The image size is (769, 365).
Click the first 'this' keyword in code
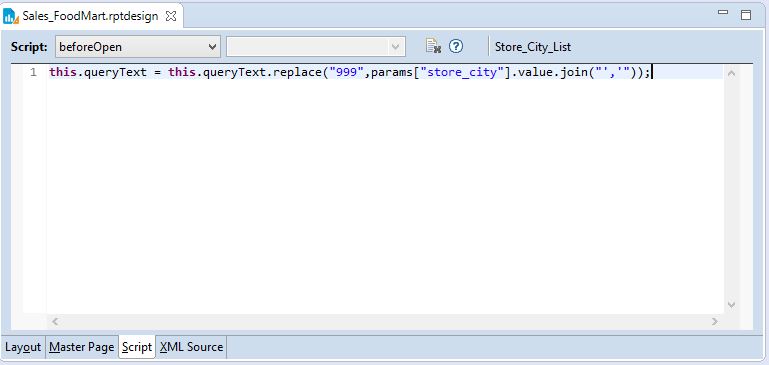pyautogui.click(x=63, y=73)
